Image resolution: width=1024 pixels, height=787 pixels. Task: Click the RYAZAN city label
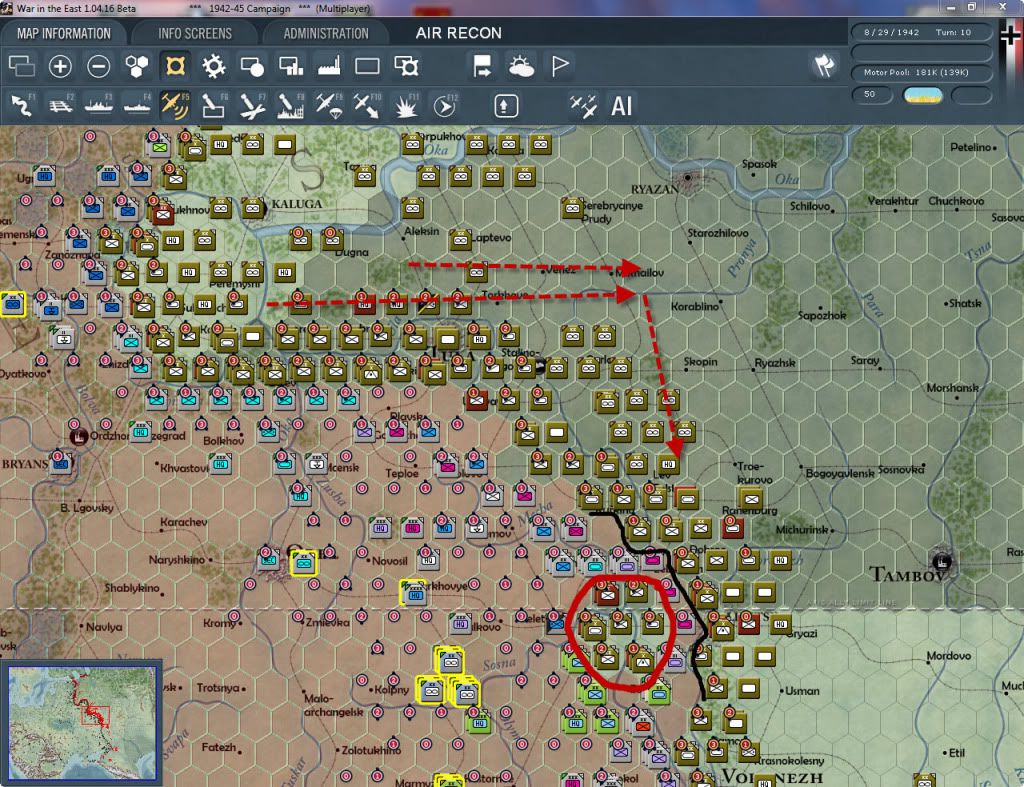click(x=654, y=189)
